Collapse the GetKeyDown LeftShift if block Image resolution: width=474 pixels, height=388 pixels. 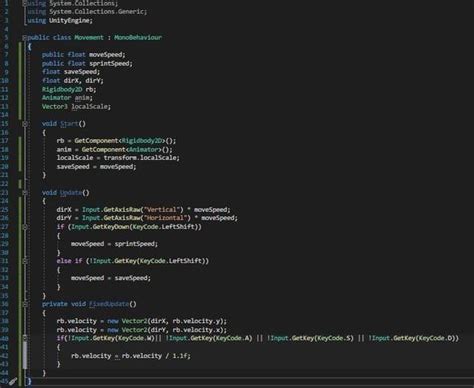click(25, 227)
